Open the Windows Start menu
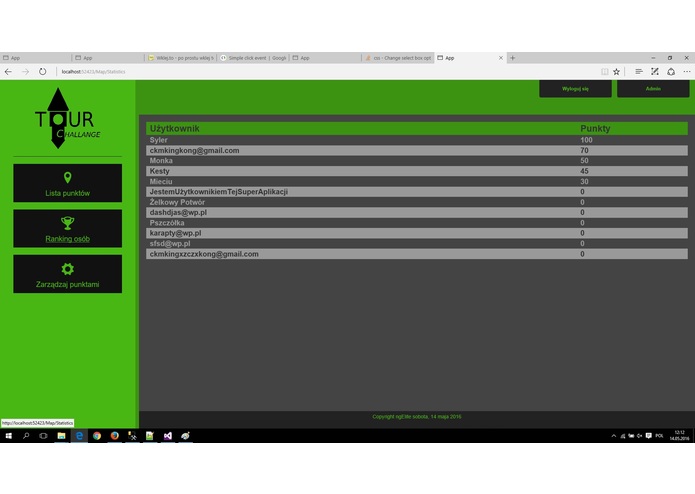This screenshot has width=695, height=494. point(8,436)
